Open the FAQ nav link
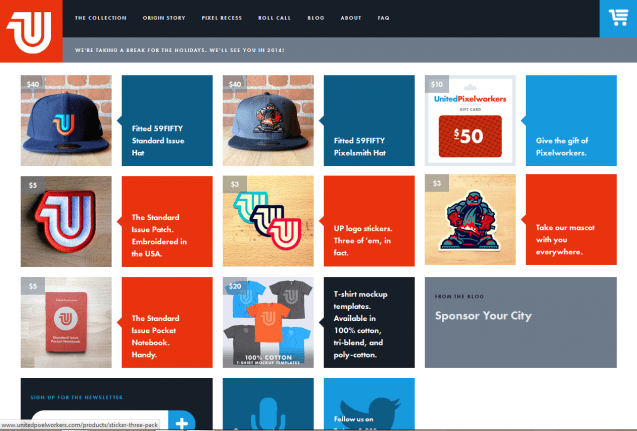The width and height of the screenshot is (637, 431). (x=383, y=18)
